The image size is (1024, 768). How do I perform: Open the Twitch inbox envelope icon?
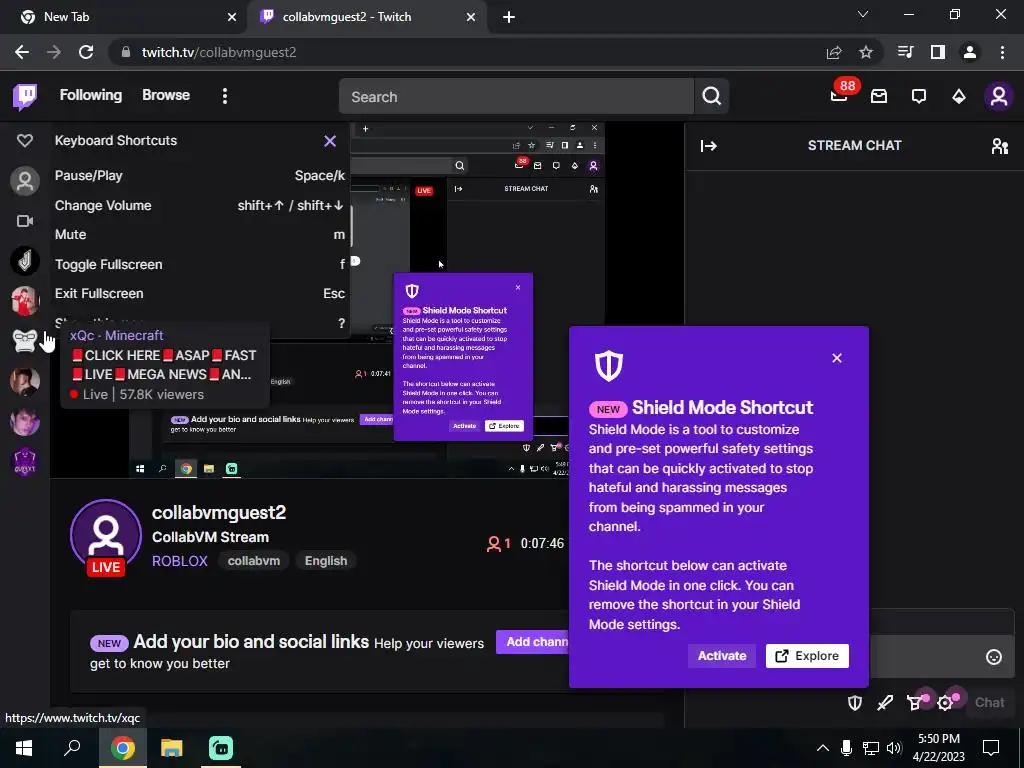pos(879,97)
